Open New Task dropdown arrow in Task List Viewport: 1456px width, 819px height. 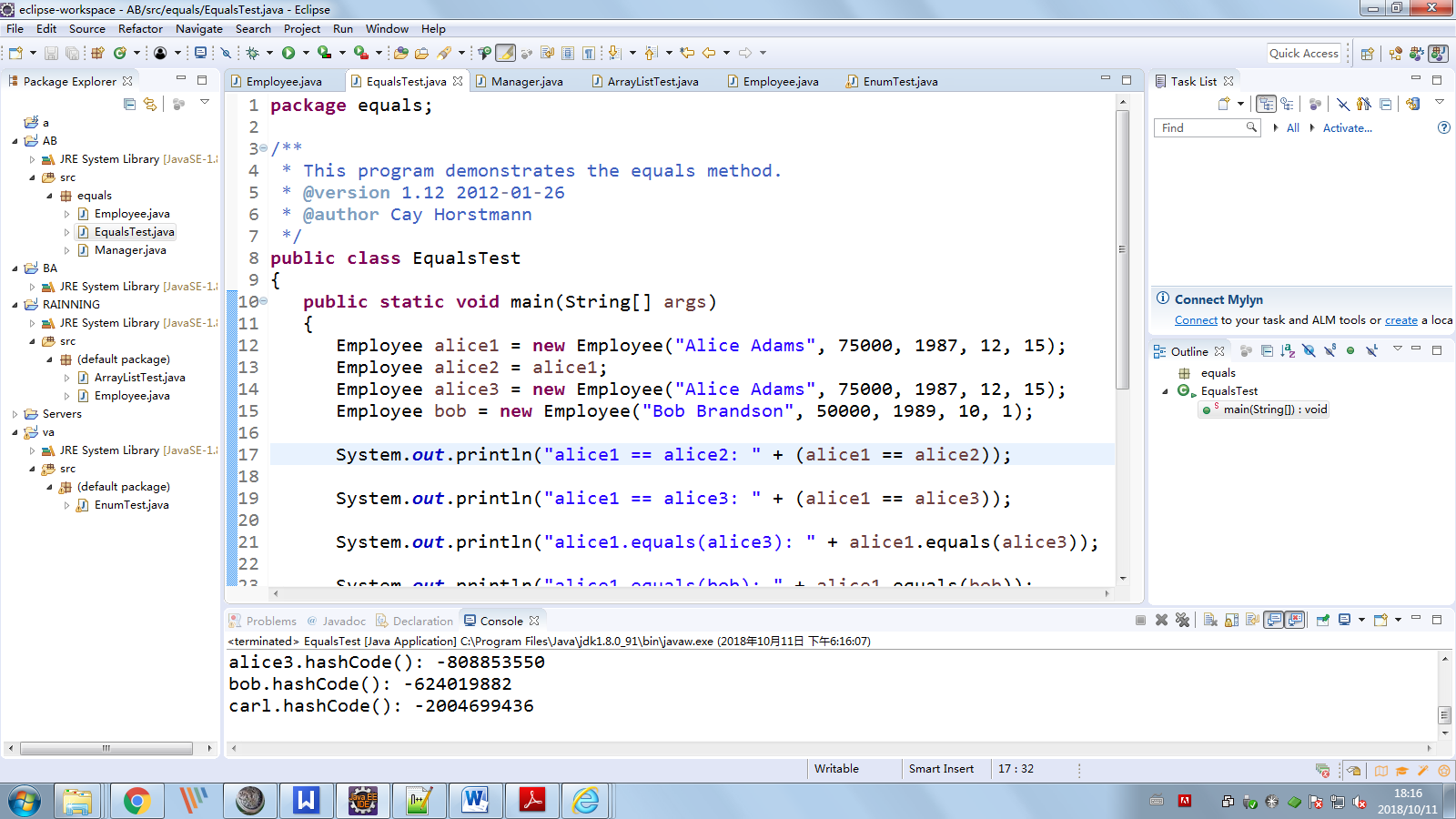(x=1240, y=104)
